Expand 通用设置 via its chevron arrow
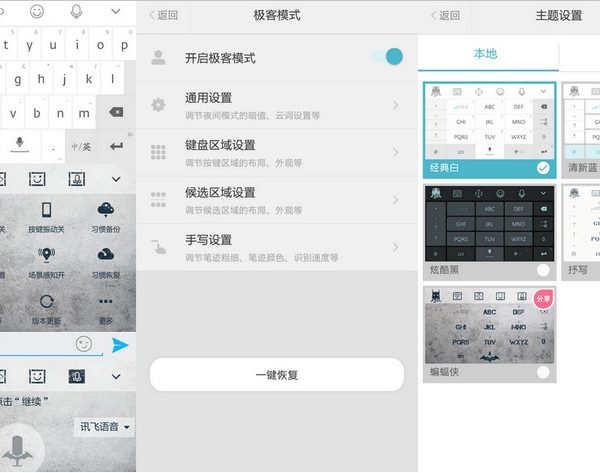600x473 pixels. tap(397, 105)
